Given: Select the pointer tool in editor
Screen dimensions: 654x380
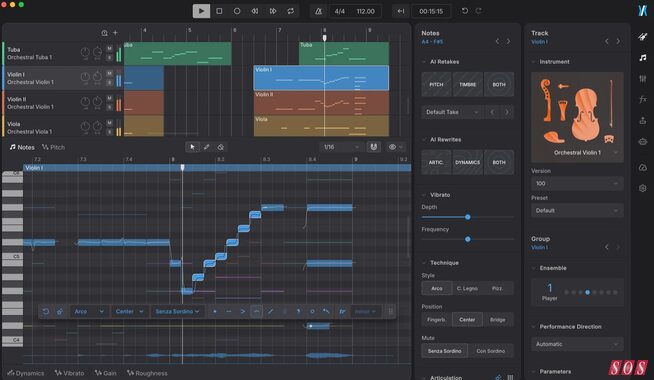Looking at the screenshot, I should [192, 147].
